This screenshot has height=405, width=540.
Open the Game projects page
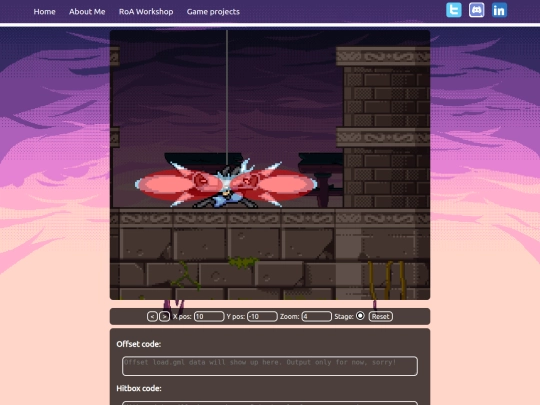pyautogui.click(x=213, y=12)
